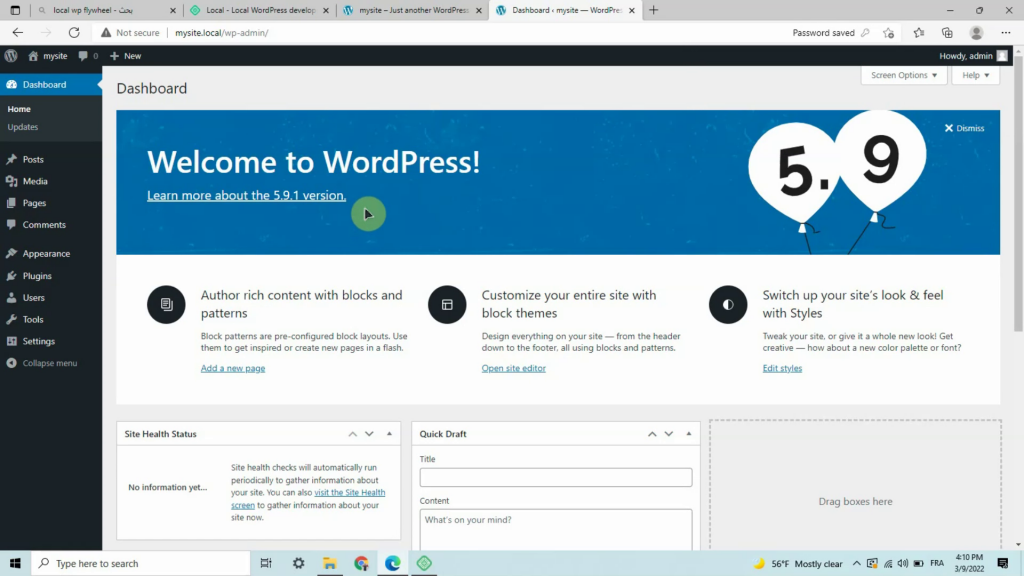Click the browser refresh icon
1024x576 pixels.
click(x=74, y=33)
